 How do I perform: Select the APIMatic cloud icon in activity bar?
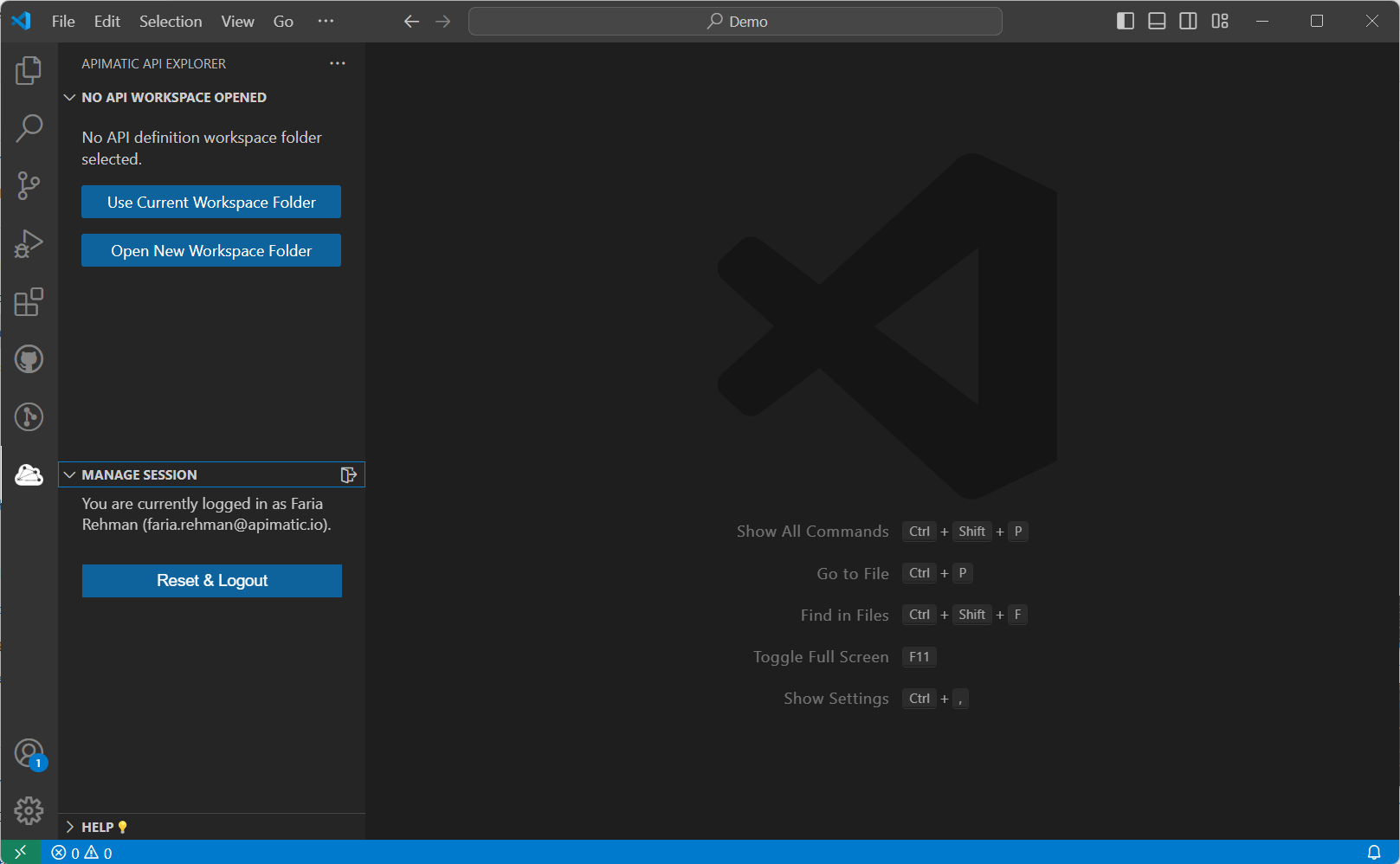pos(29,474)
